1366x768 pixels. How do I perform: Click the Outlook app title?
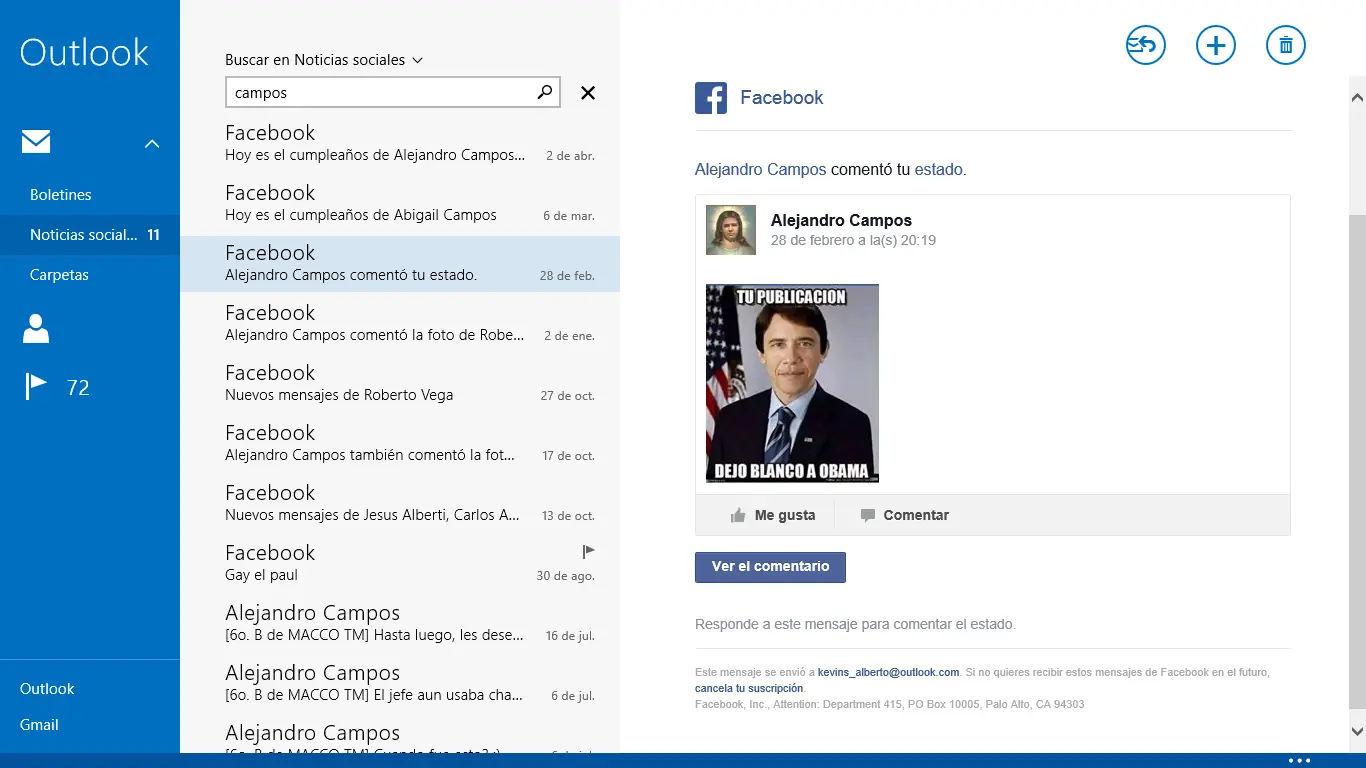(84, 52)
